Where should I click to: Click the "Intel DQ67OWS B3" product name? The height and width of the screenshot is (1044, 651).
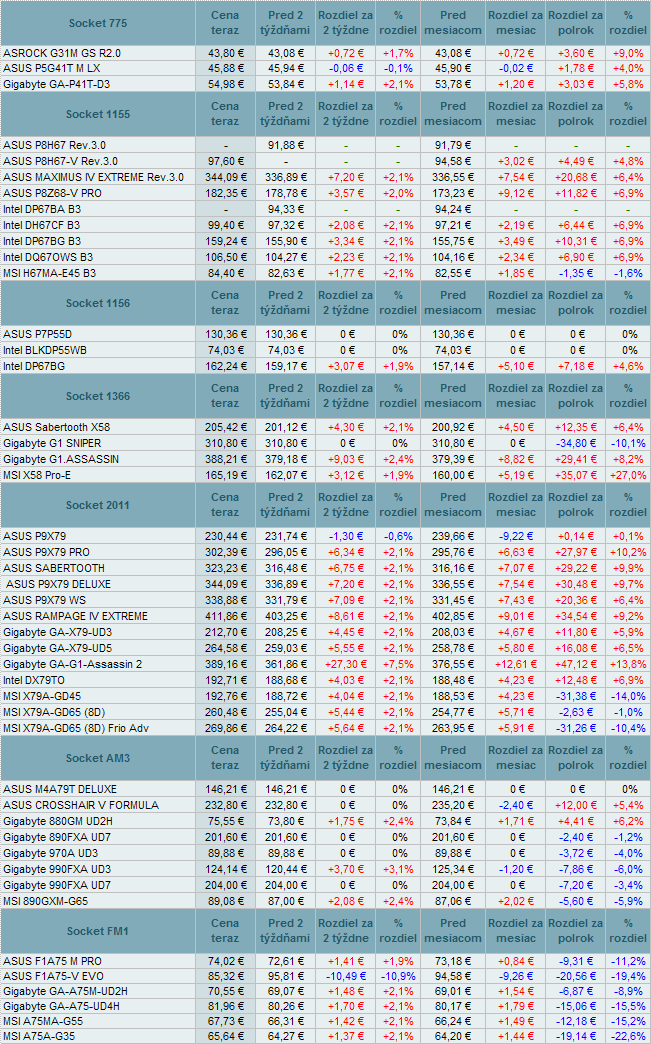point(48,257)
